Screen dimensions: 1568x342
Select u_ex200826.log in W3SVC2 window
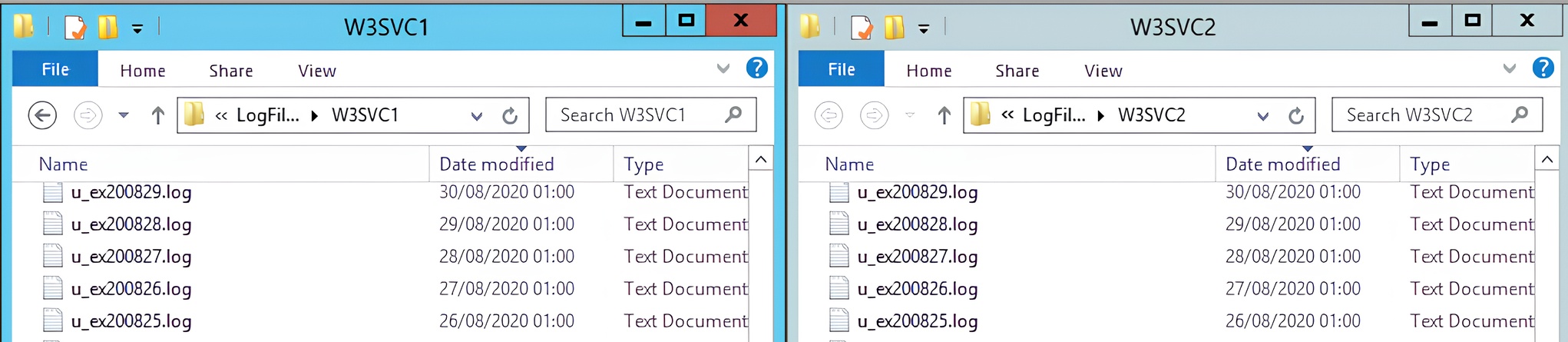click(918, 289)
